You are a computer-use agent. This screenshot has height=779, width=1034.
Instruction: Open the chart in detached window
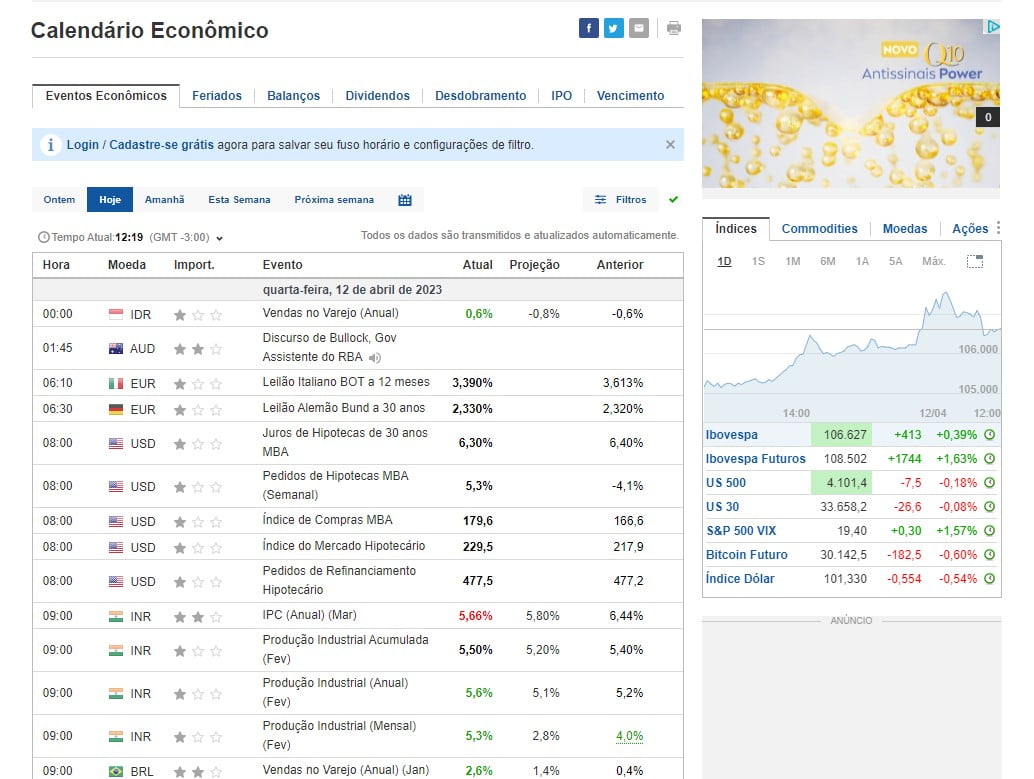[x=975, y=261]
